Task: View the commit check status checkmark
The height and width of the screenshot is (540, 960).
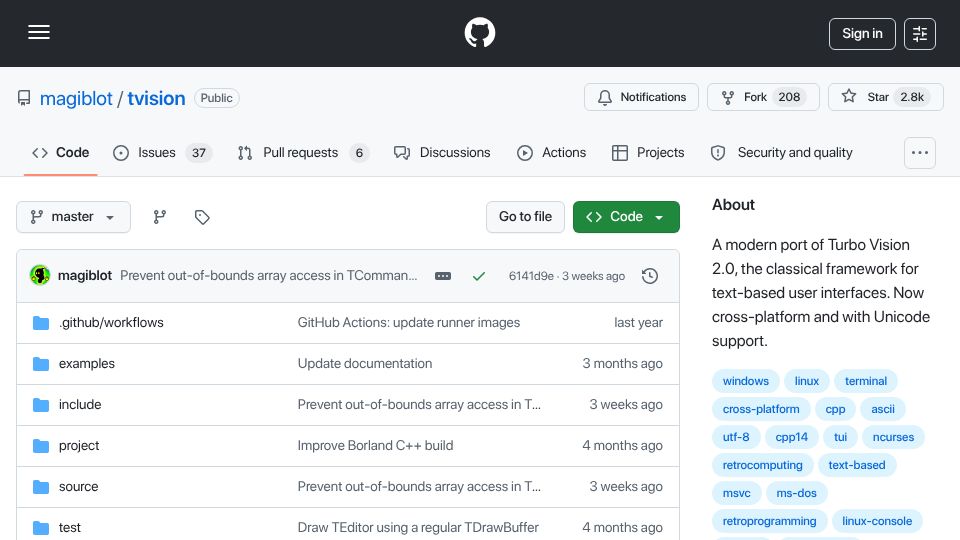Action: point(479,276)
